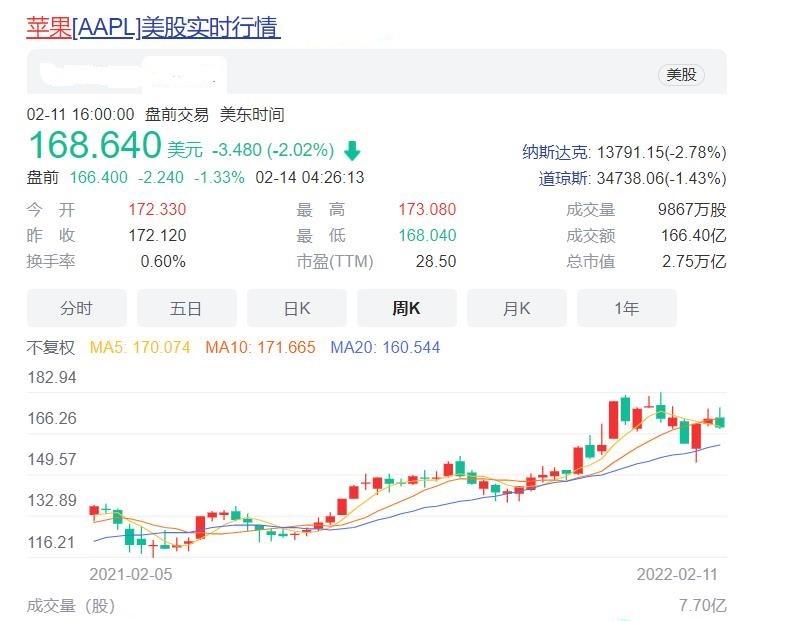Click the 换手率 value 0.60%
Screen dimensions: 799x621
(163, 261)
